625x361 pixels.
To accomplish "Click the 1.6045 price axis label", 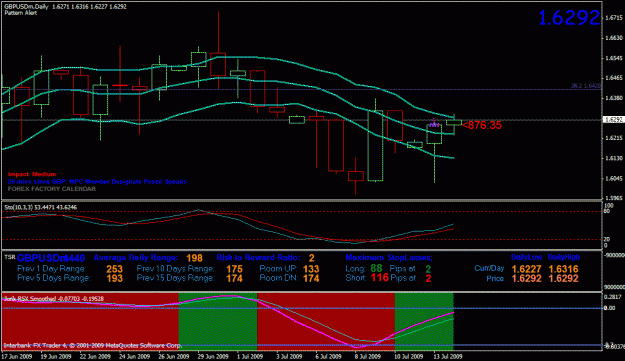I will click(614, 178).
